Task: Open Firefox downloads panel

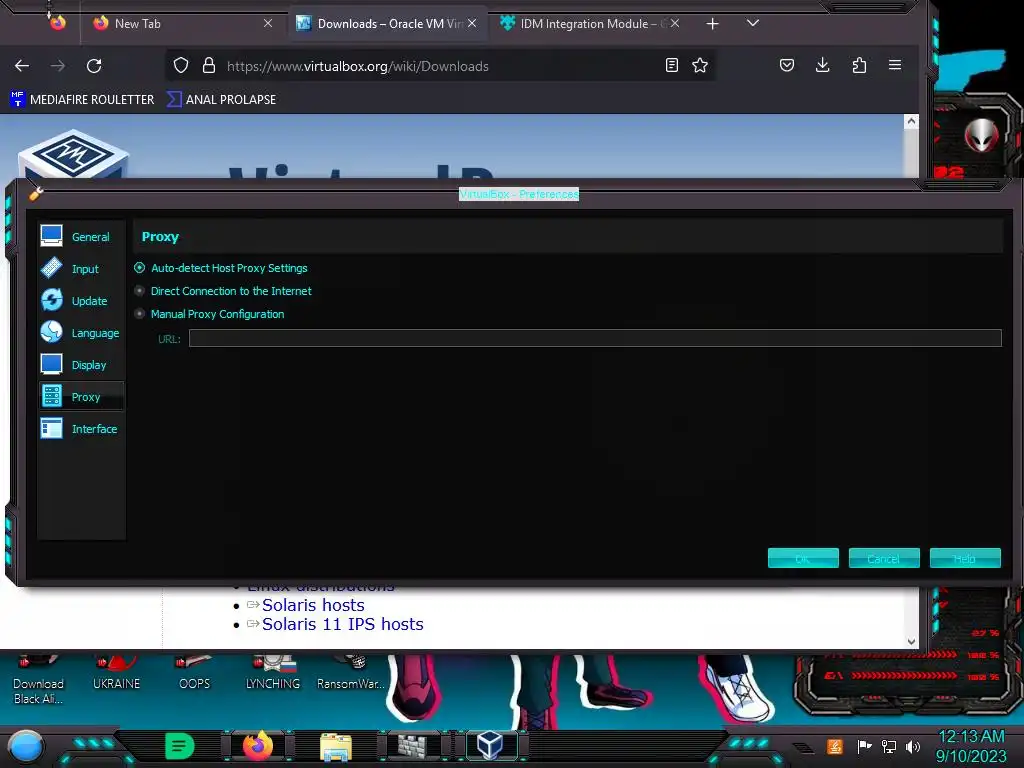Action: [823, 65]
